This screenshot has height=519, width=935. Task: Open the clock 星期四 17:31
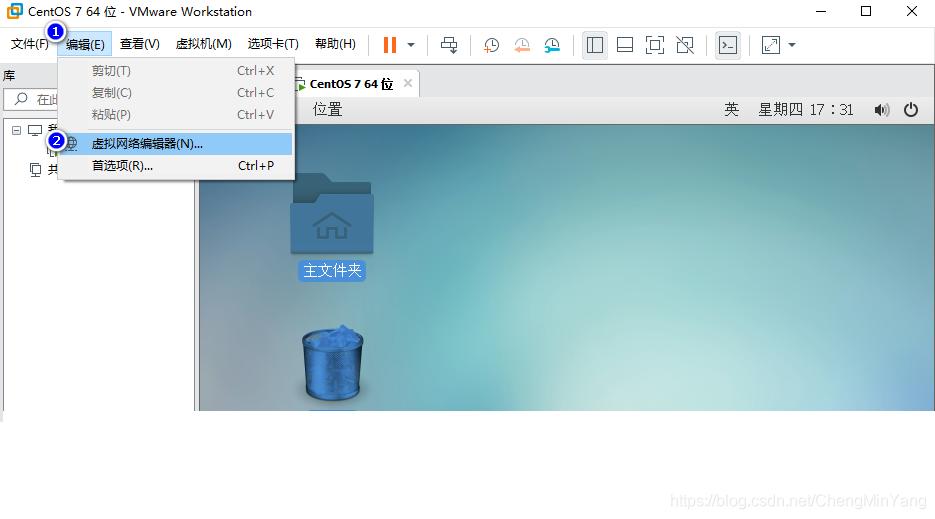[x=806, y=110]
